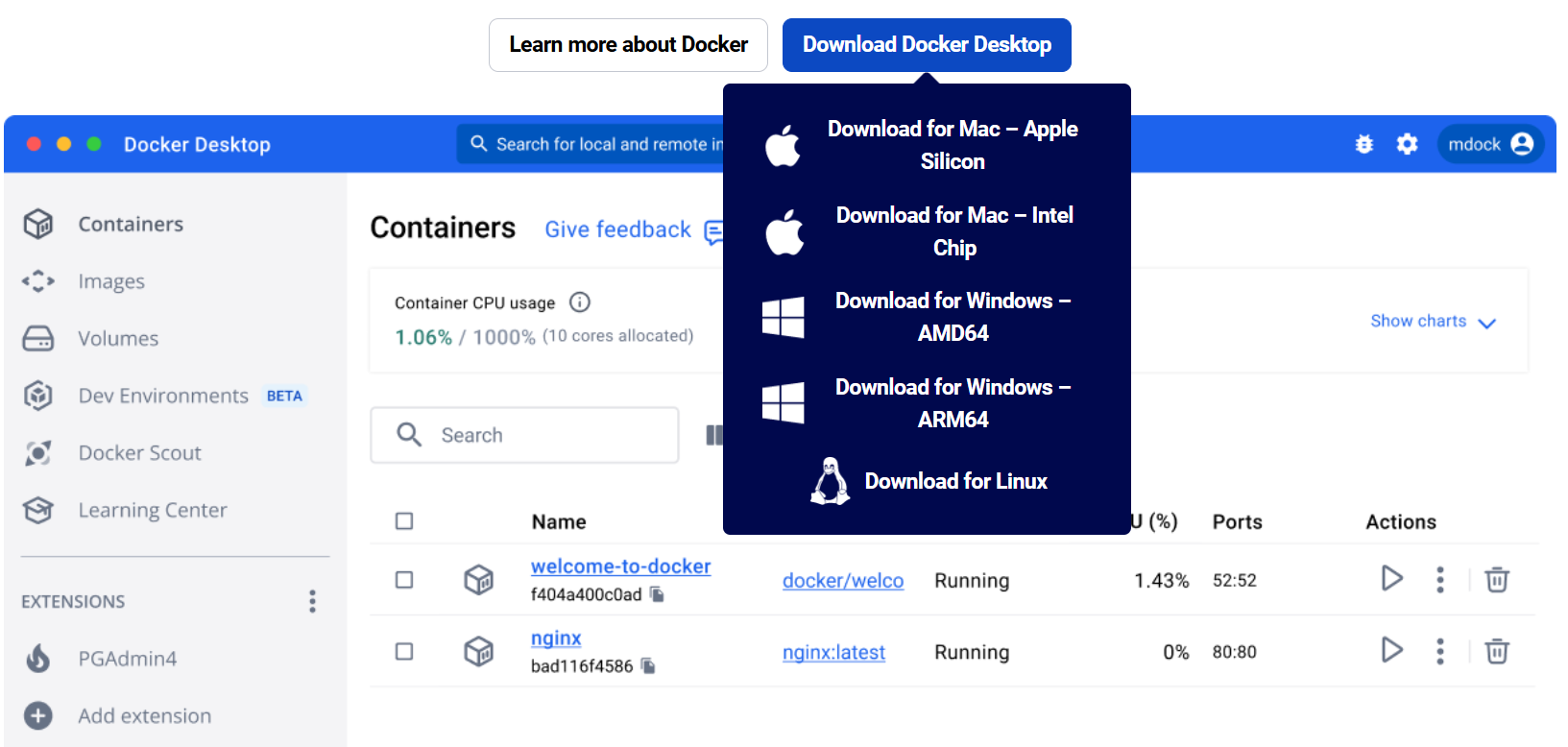1568x747 pixels.
Task: Select Download for Mac – Intel Chip
Action: pyautogui.click(x=954, y=231)
